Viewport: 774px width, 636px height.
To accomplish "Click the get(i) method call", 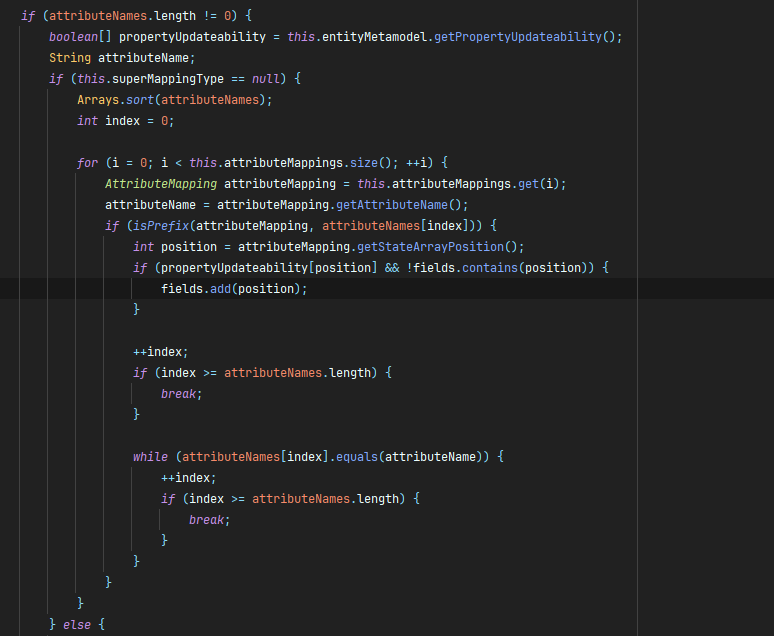I will pyautogui.click(x=539, y=184).
